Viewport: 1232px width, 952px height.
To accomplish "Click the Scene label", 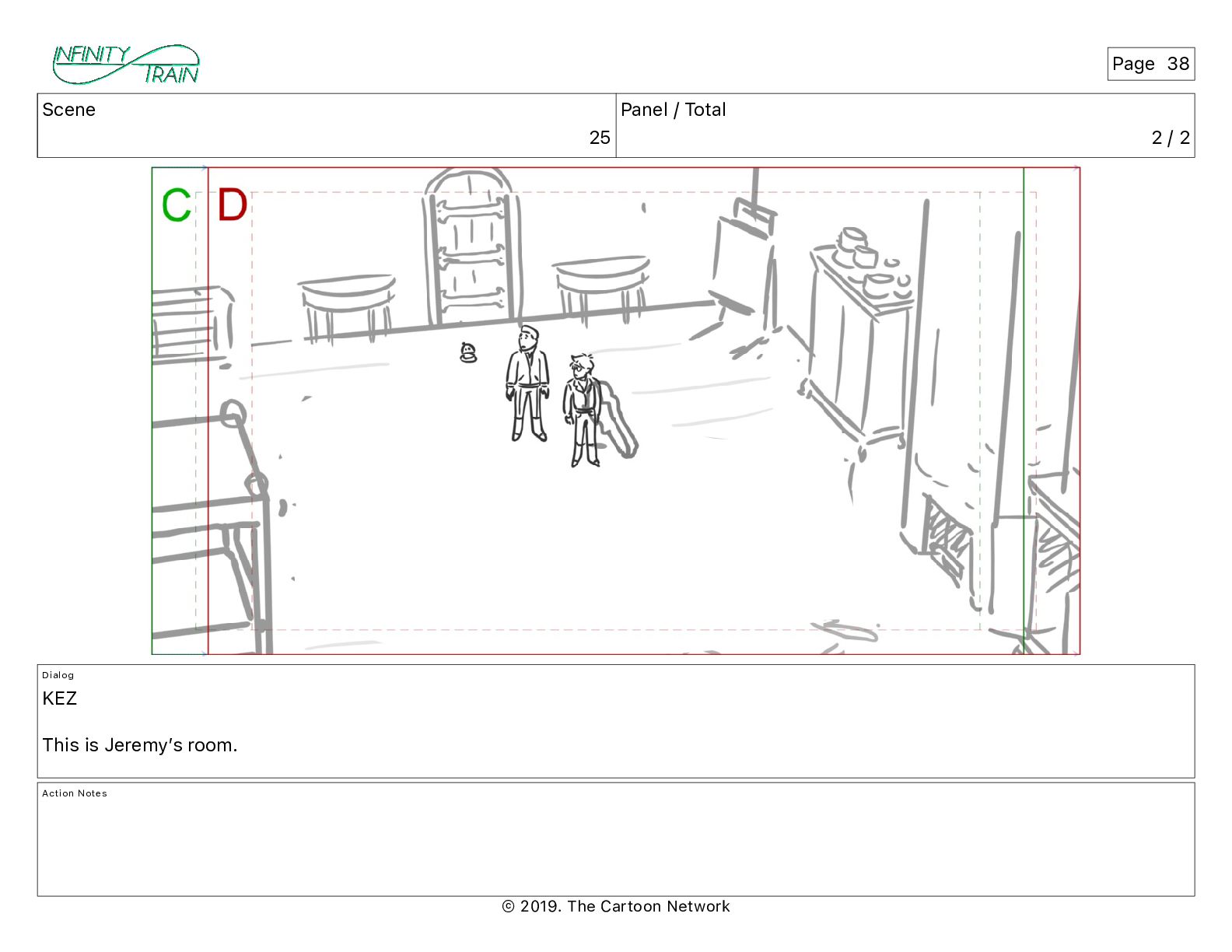I will [x=68, y=110].
